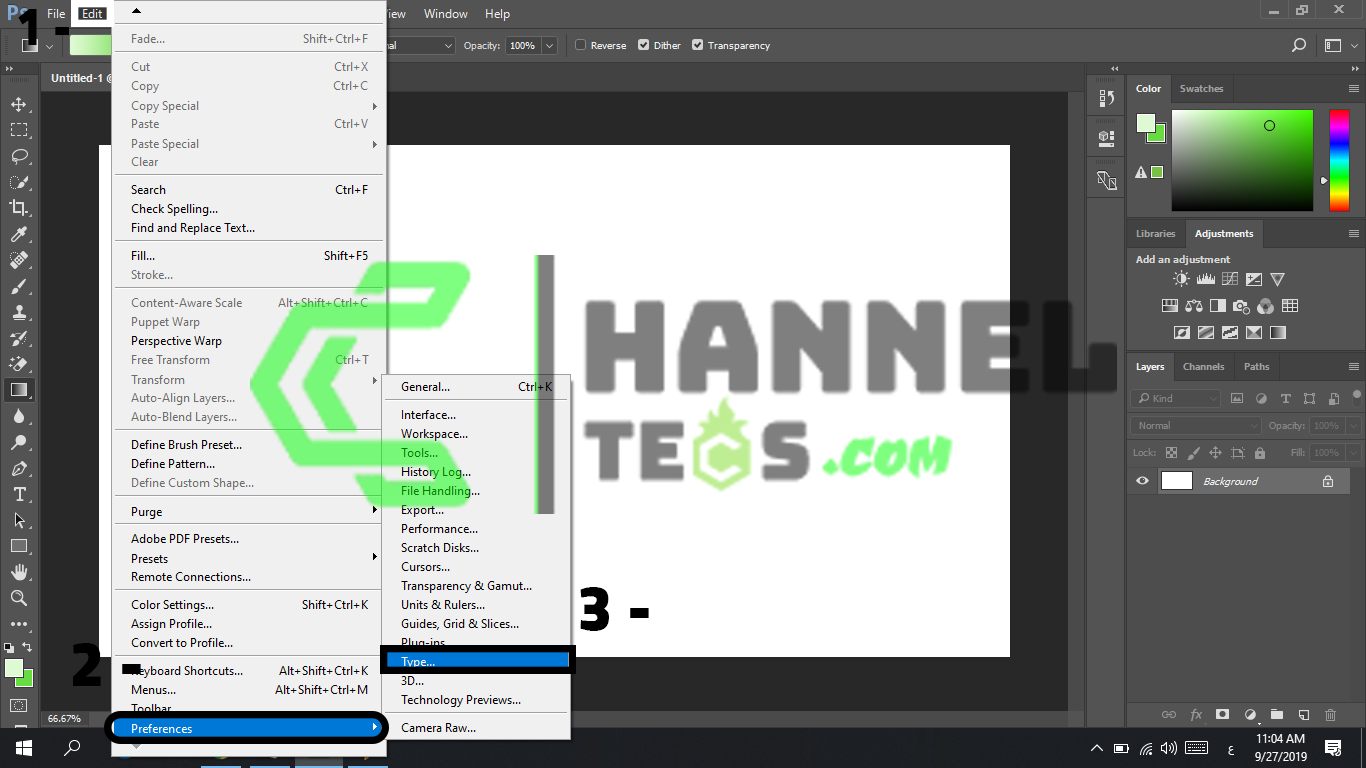Screen dimensions: 1366x768
Task: Create a new layer via Layers panel icon
Action: pos(1303,714)
